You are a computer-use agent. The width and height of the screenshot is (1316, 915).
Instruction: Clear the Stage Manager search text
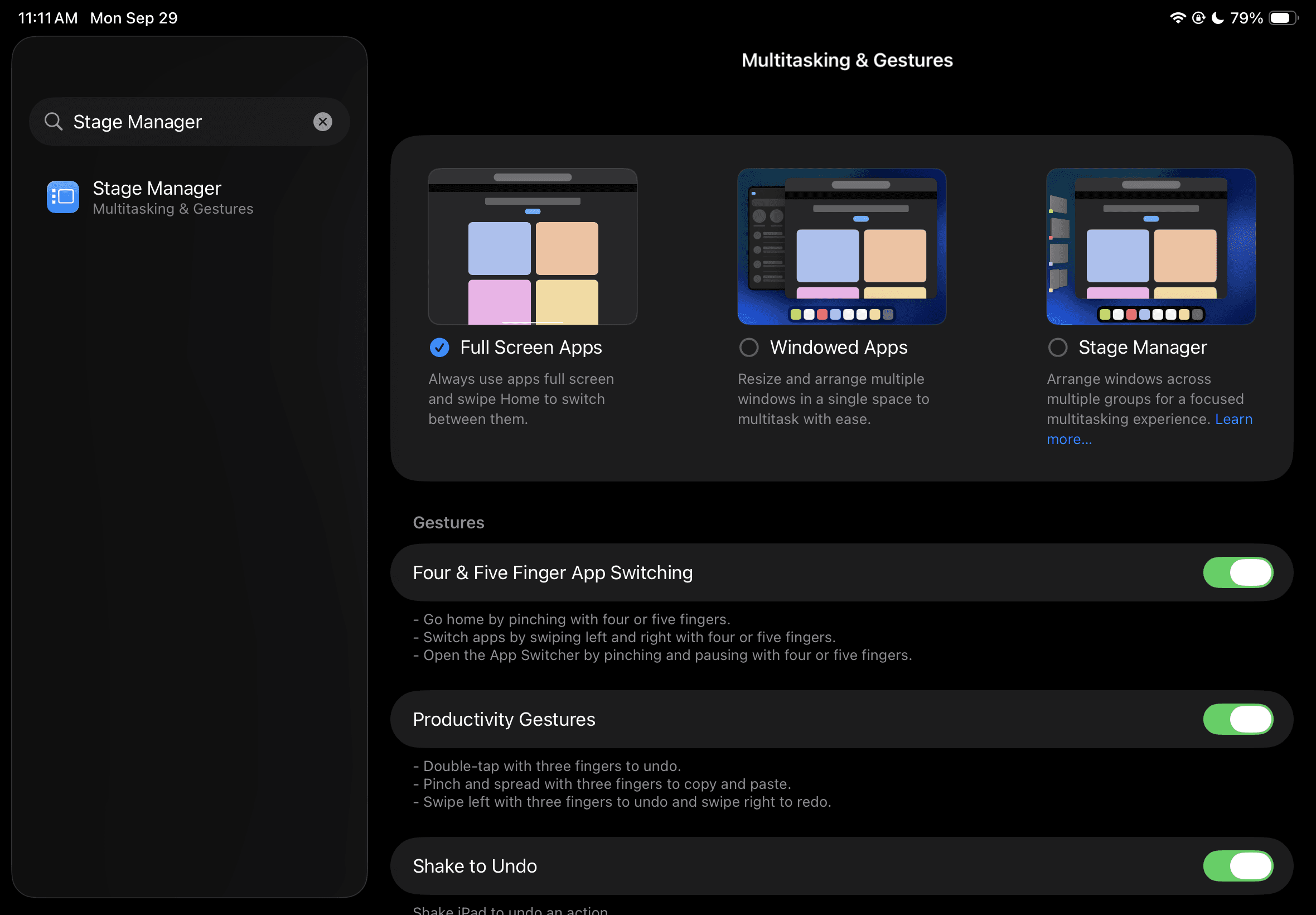click(322, 122)
